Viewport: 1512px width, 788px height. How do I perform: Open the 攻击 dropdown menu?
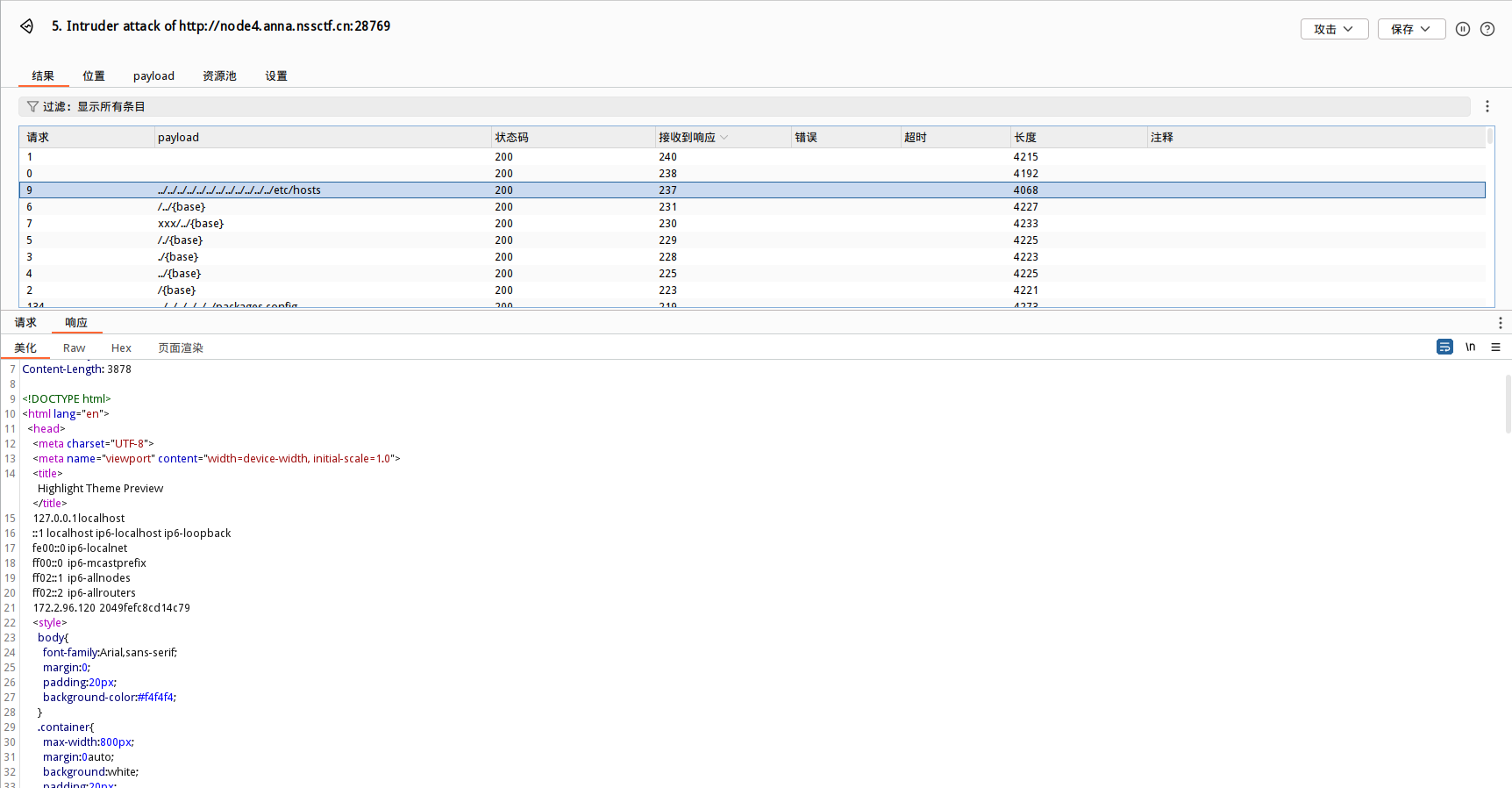point(1334,29)
